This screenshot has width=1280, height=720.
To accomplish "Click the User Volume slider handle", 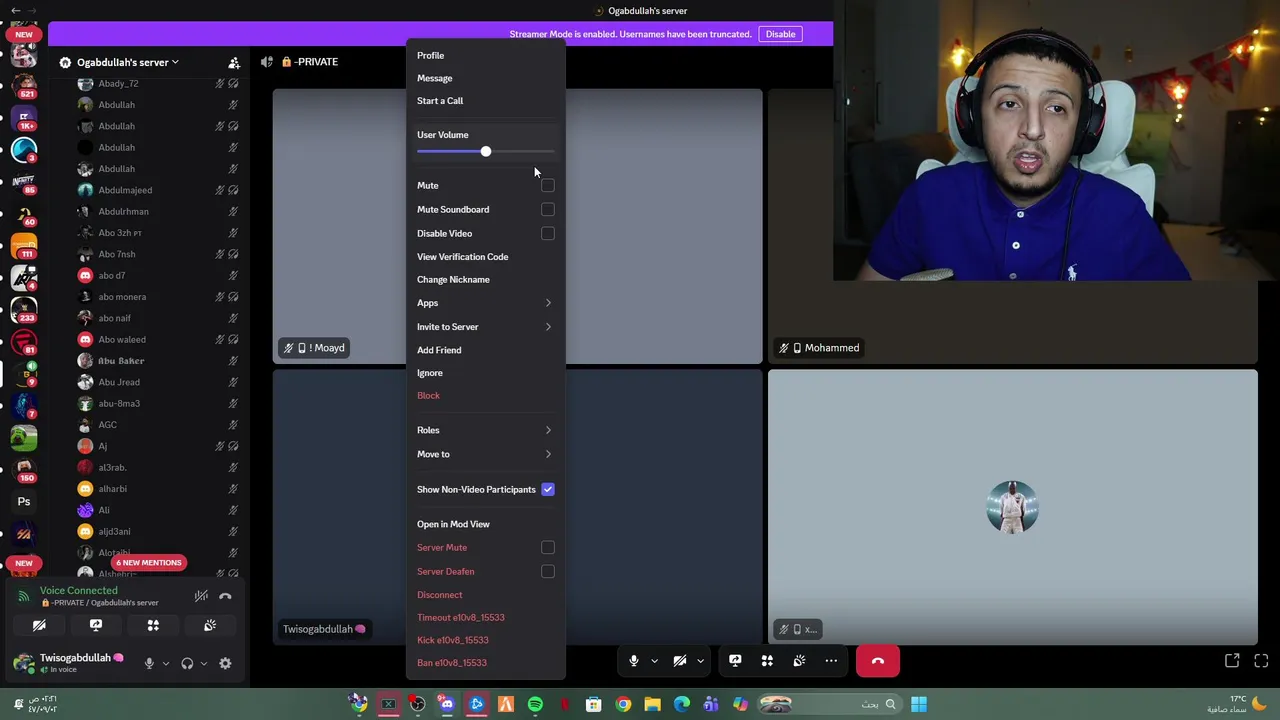I will [x=486, y=152].
